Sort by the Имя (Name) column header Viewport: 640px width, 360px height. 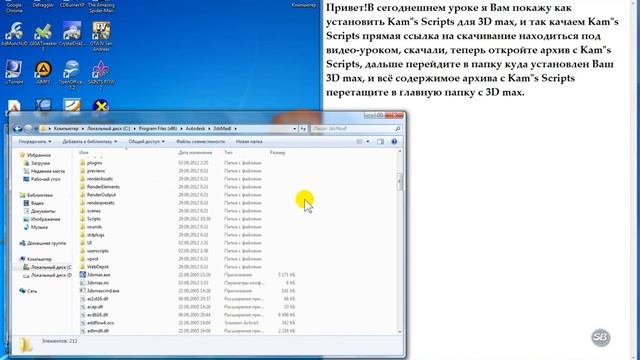pos(84,153)
